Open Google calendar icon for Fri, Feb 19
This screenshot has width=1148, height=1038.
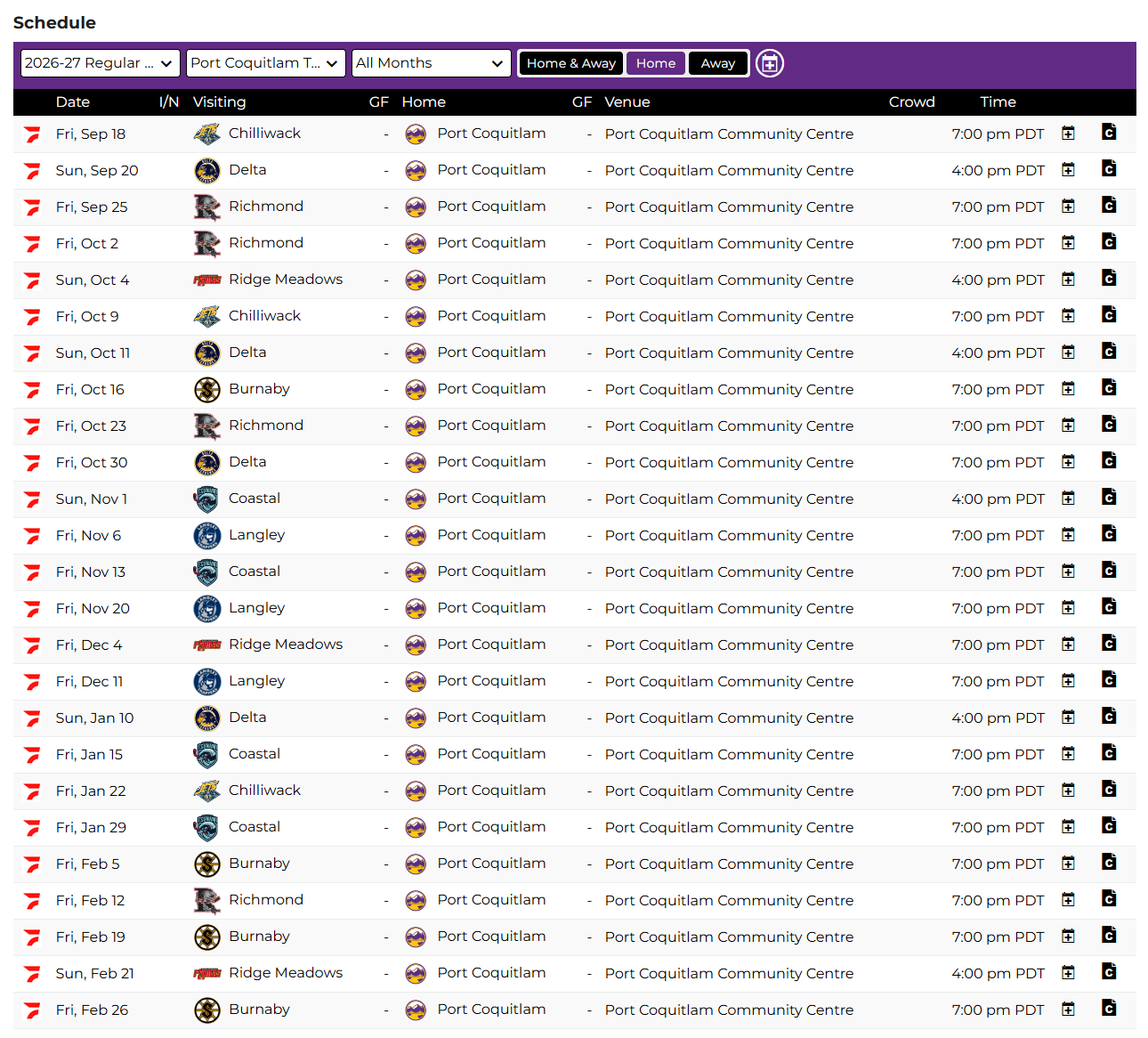click(1109, 935)
